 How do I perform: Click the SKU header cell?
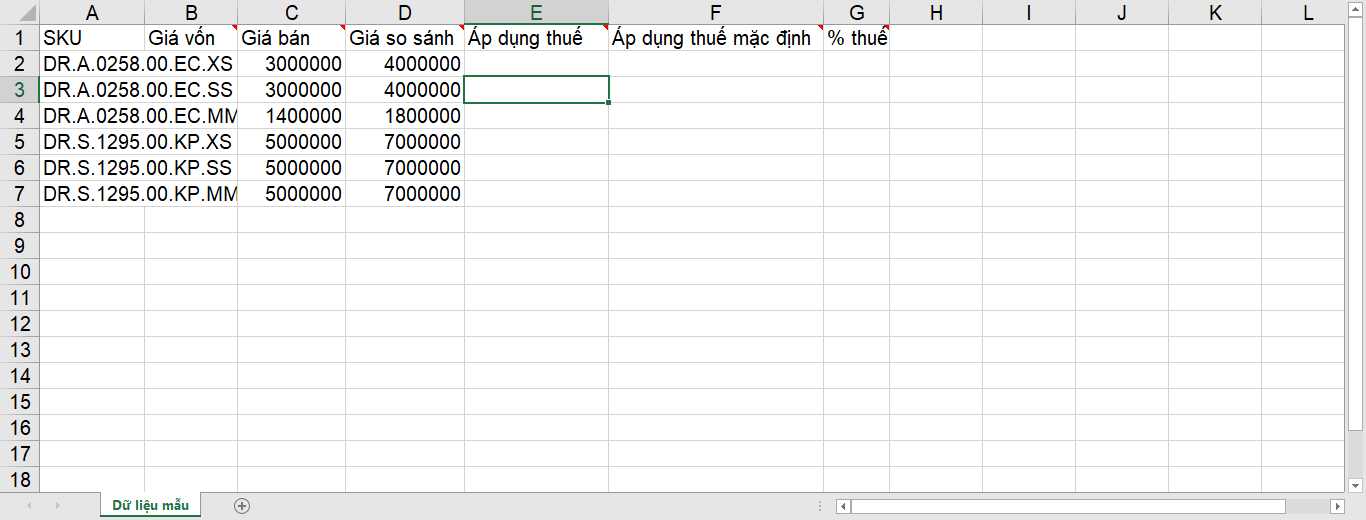coord(92,38)
